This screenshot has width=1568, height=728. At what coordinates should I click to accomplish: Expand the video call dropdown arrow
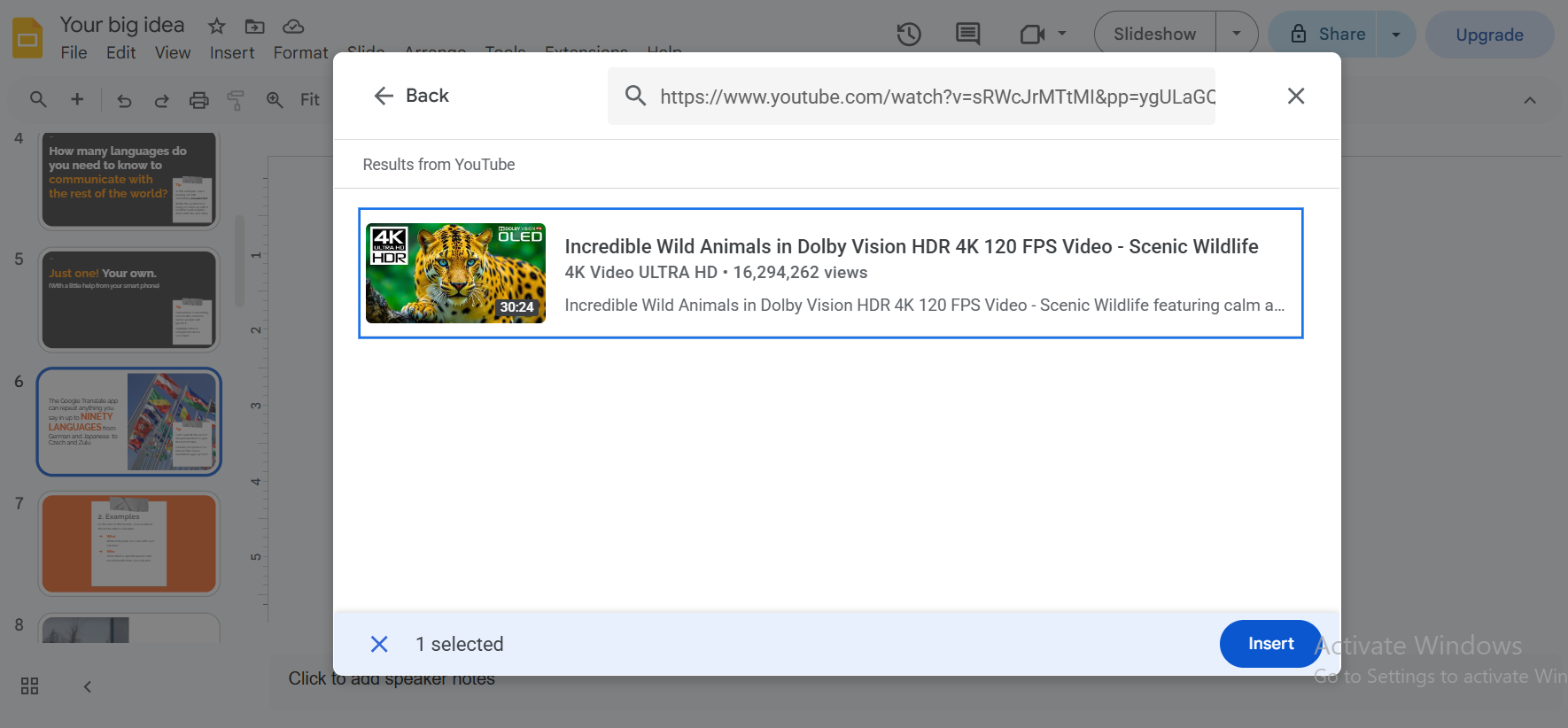pos(1062,35)
